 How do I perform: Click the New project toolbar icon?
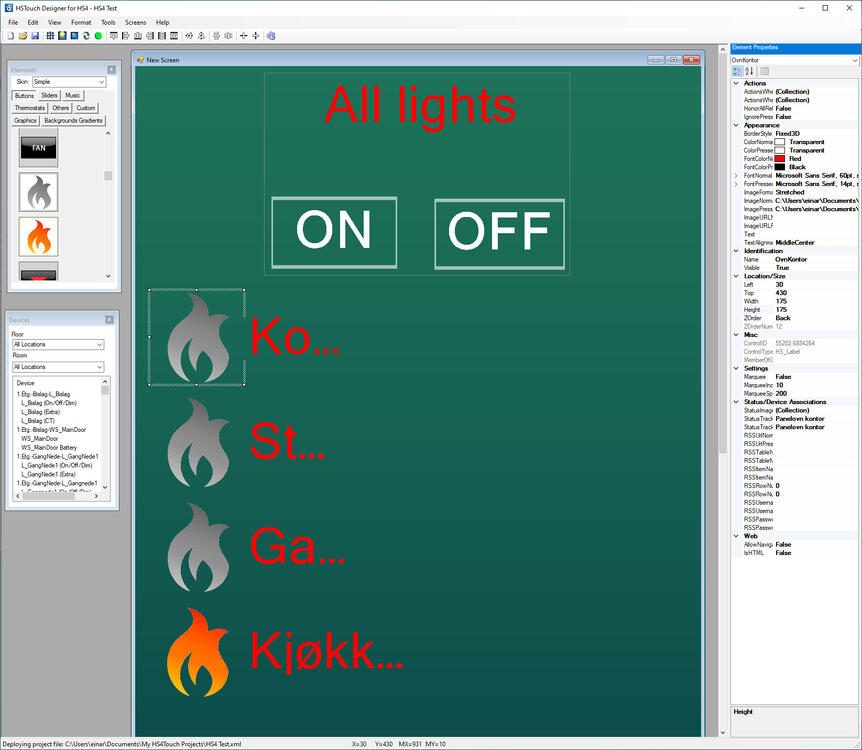[10, 36]
